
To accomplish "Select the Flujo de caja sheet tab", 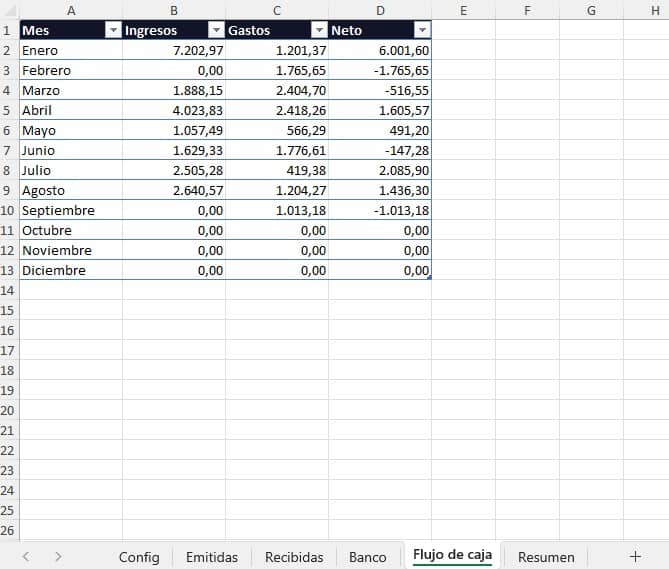I will click(x=452, y=556).
